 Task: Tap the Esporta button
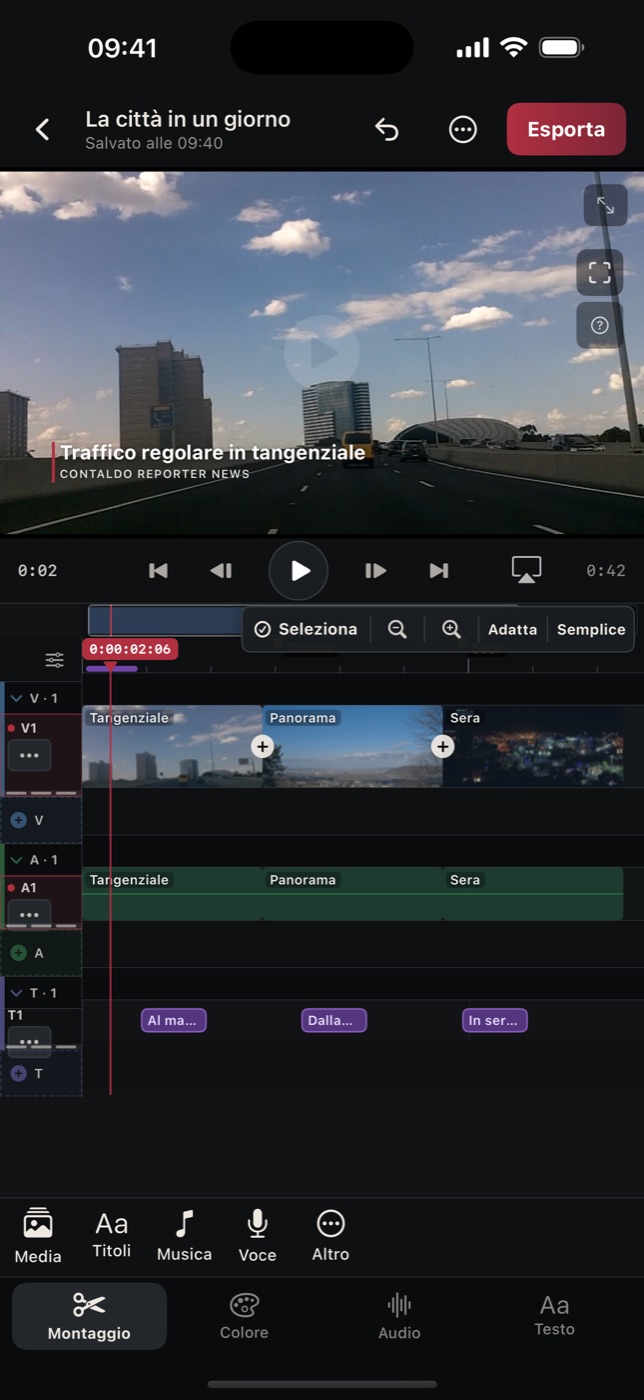(x=566, y=129)
